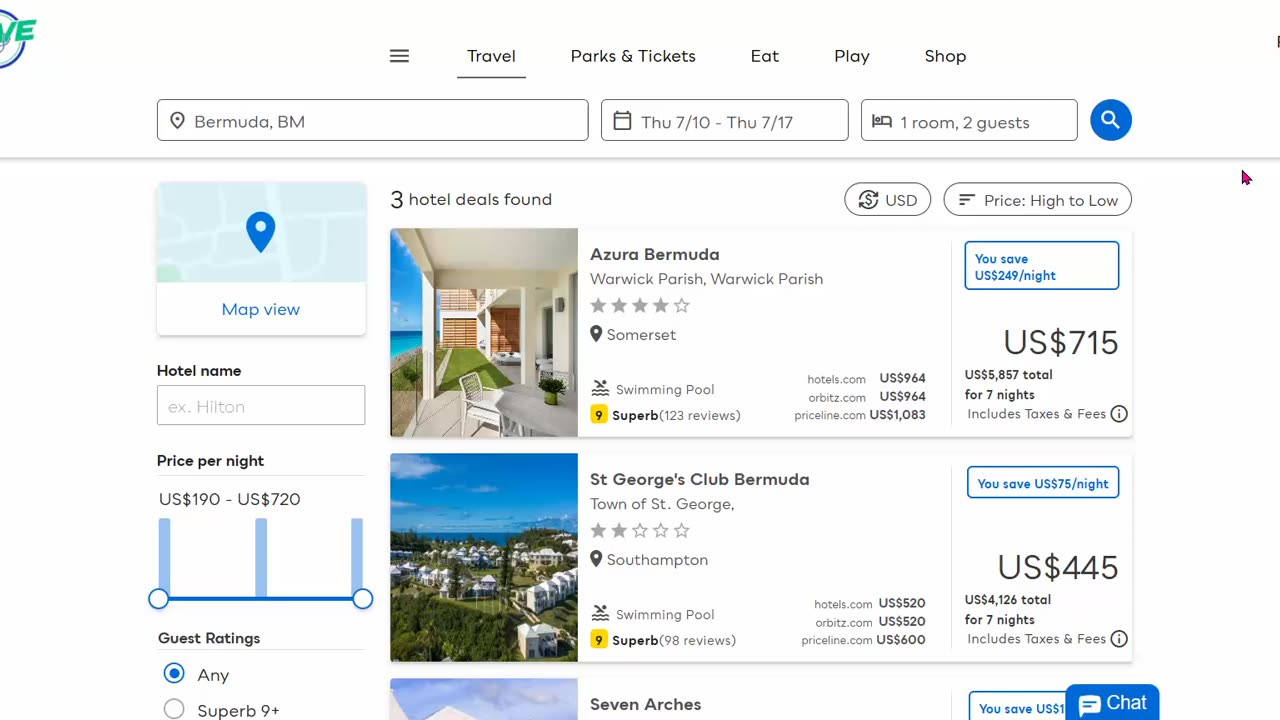
Task: Open the Map view link
Action: 261,309
